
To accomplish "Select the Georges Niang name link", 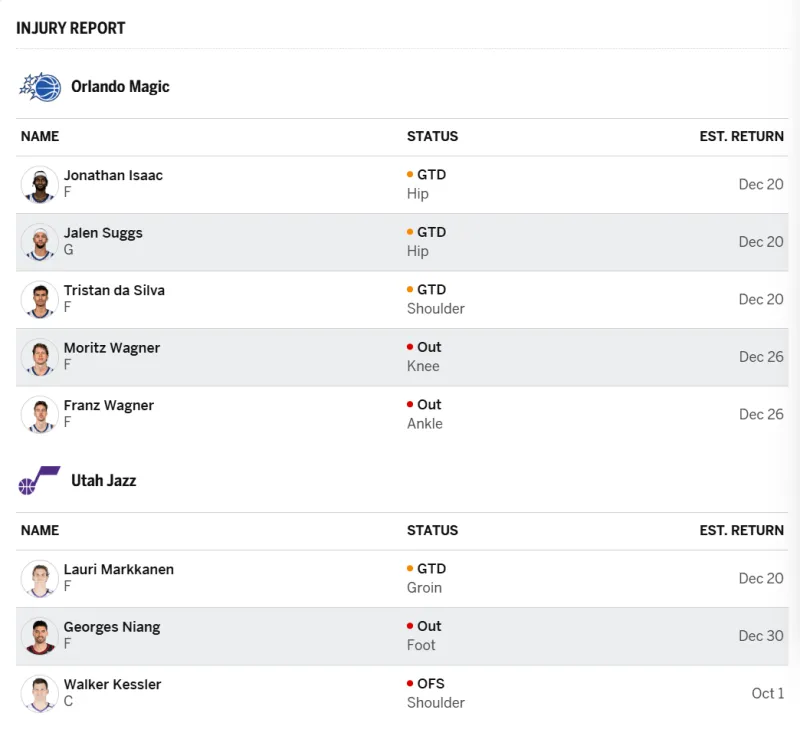I will click(112, 627).
